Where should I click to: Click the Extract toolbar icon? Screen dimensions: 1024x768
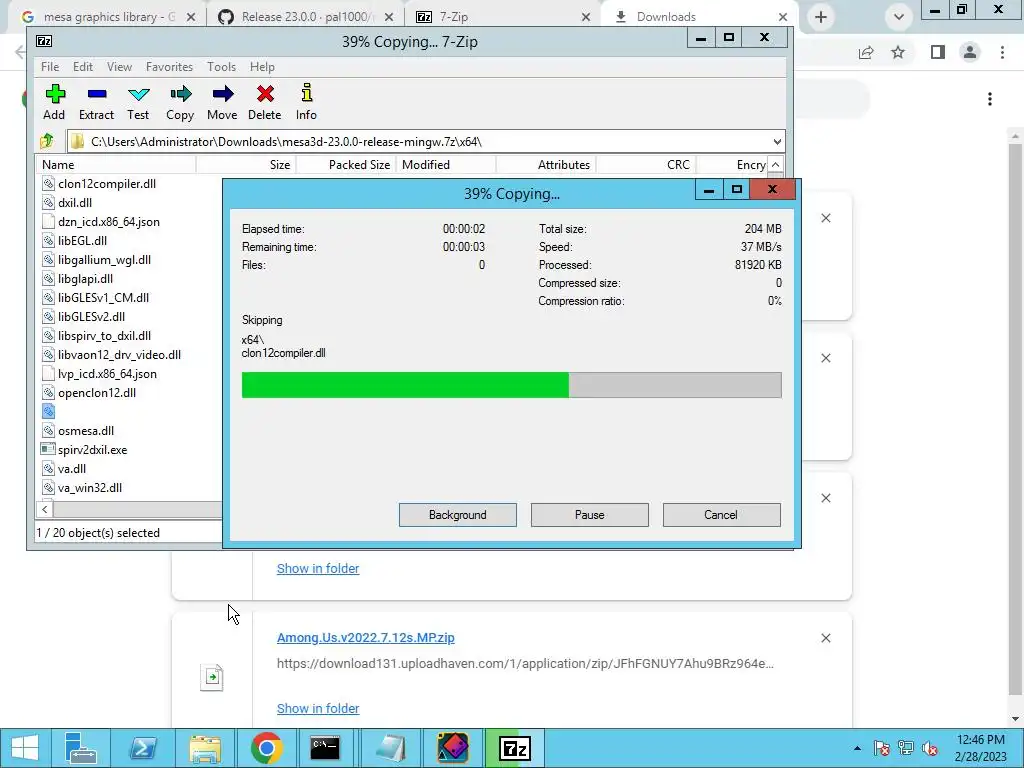pos(96,102)
